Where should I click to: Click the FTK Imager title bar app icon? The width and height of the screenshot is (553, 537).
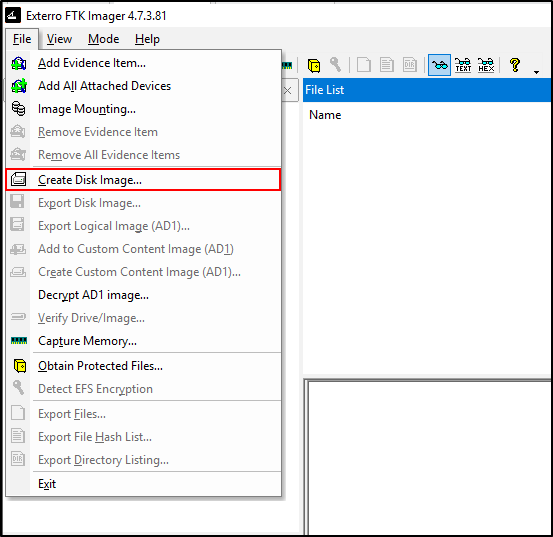tap(13, 16)
